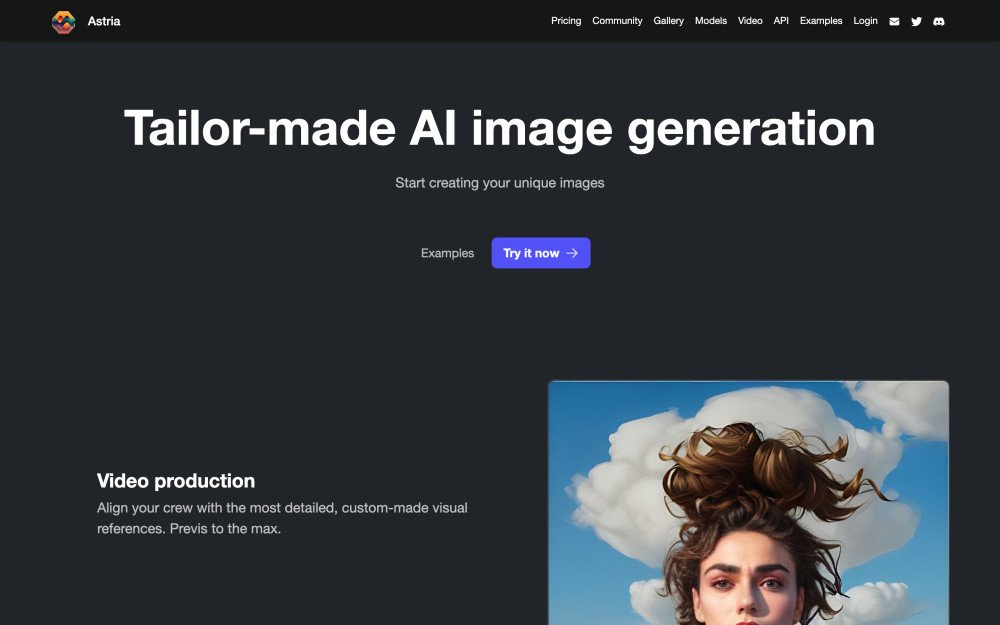Click the Tailor-made AI image generation headline

[x=499, y=129]
